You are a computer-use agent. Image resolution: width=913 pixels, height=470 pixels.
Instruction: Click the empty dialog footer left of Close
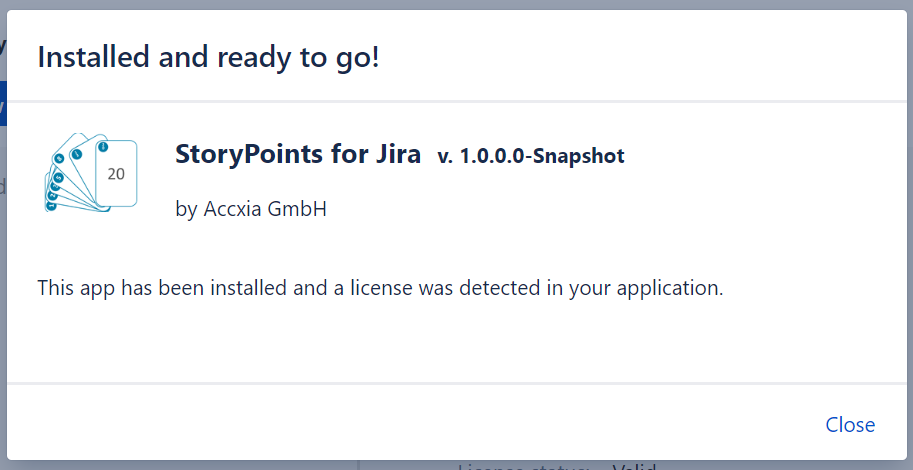[x=400, y=425]
